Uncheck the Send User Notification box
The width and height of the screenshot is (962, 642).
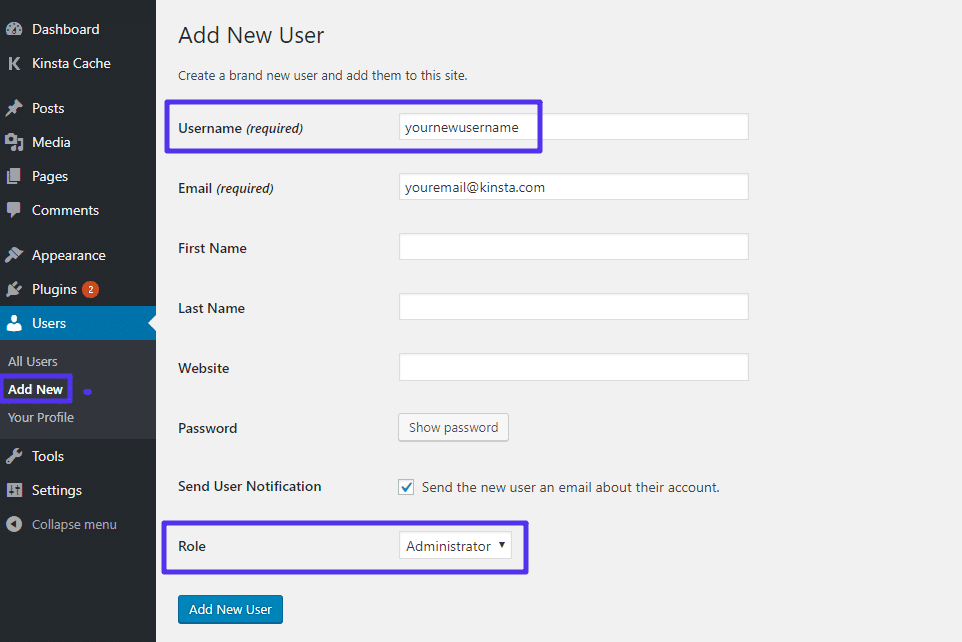coord(406,487)
